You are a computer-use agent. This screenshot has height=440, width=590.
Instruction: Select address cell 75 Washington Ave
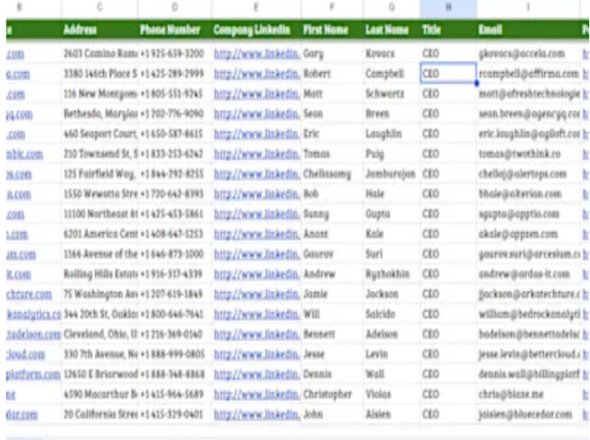tap(99, 294)
